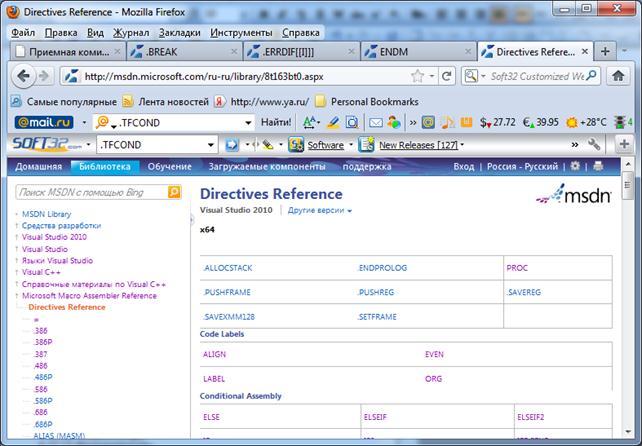Switch to the Приемная коми... tab
Viewport: 642px width, 446px height.
coord(68,52)
